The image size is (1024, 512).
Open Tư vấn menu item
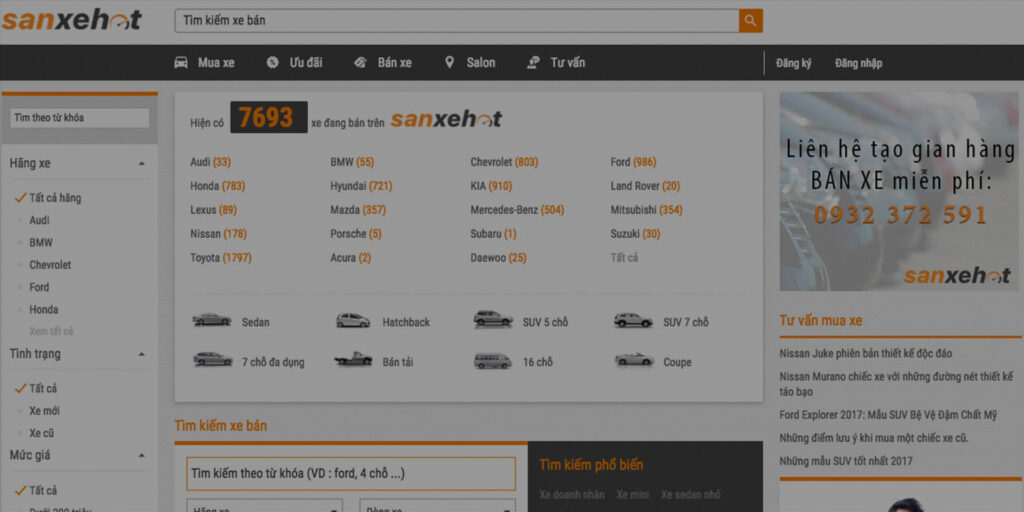tap(568, 63)
